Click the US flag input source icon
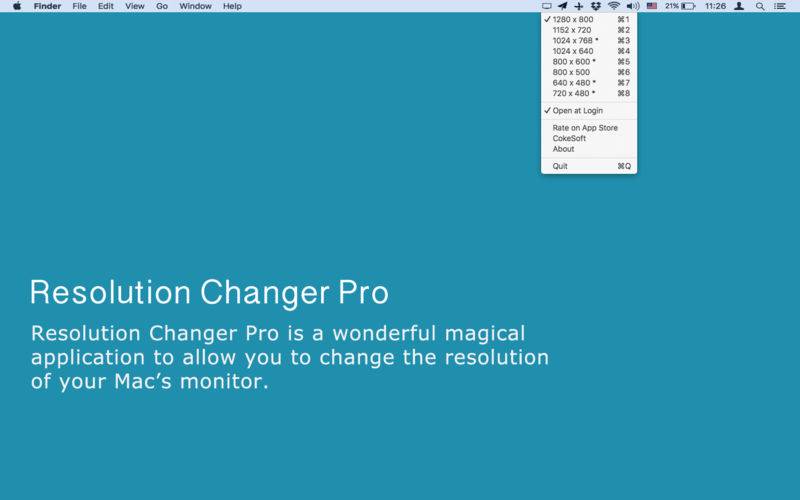 [x=652, y=6]
